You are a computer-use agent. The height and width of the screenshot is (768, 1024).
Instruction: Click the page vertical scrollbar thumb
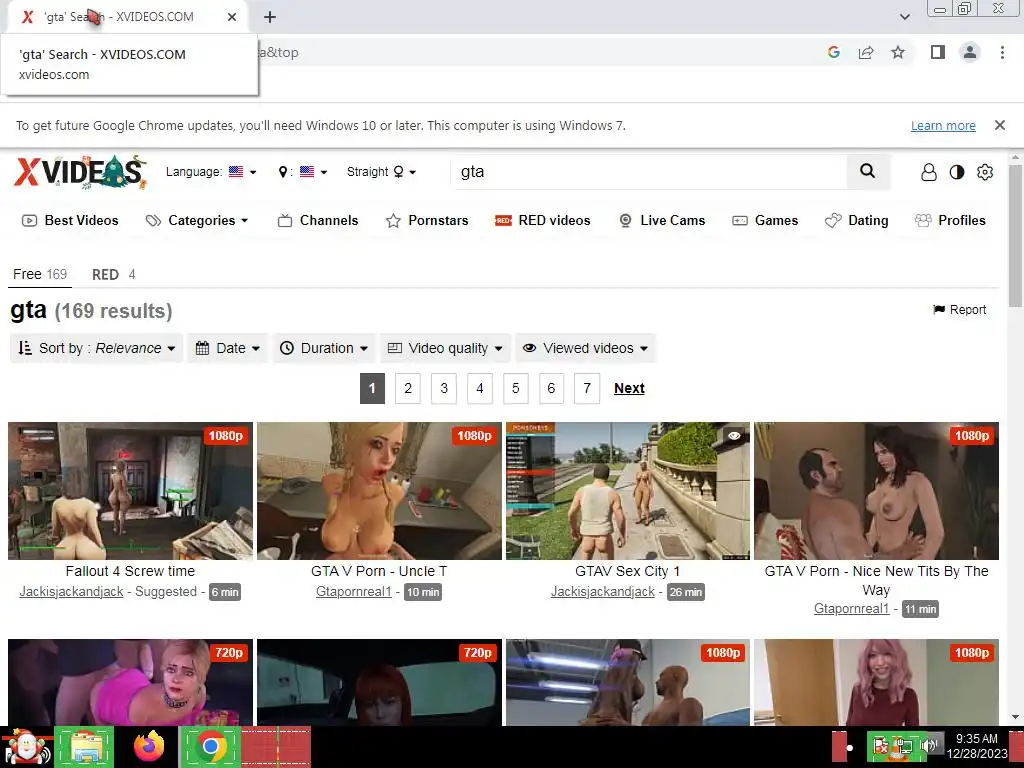(1016, 235)
